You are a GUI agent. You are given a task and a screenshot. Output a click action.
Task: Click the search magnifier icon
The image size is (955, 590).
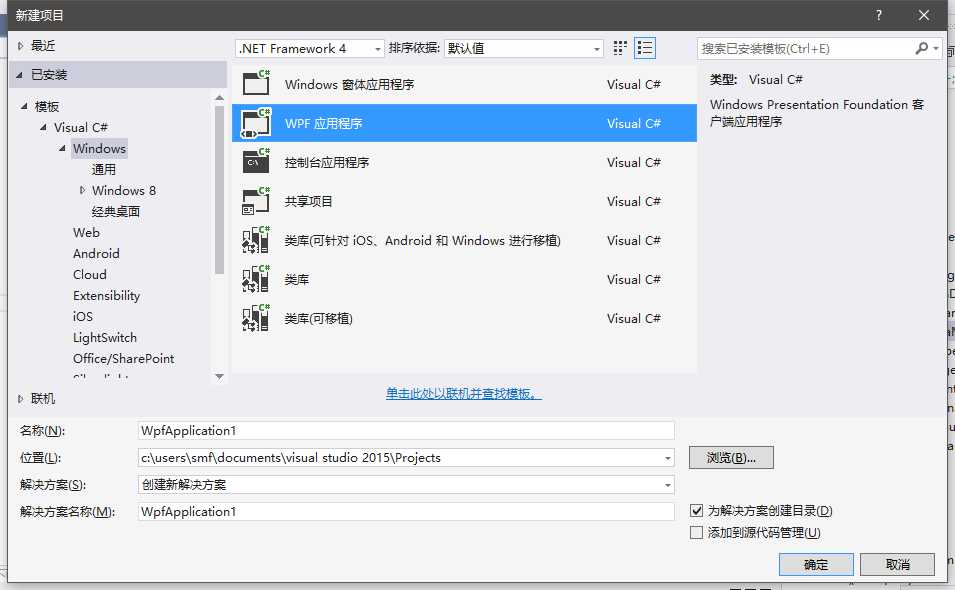[x=922, y=48]
